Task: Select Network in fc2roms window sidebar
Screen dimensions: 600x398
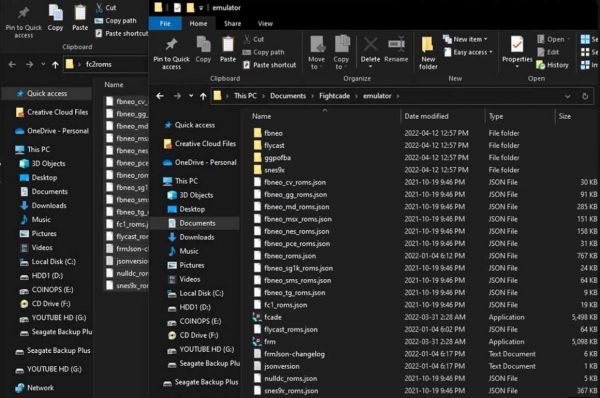Action: coord(40,388)
